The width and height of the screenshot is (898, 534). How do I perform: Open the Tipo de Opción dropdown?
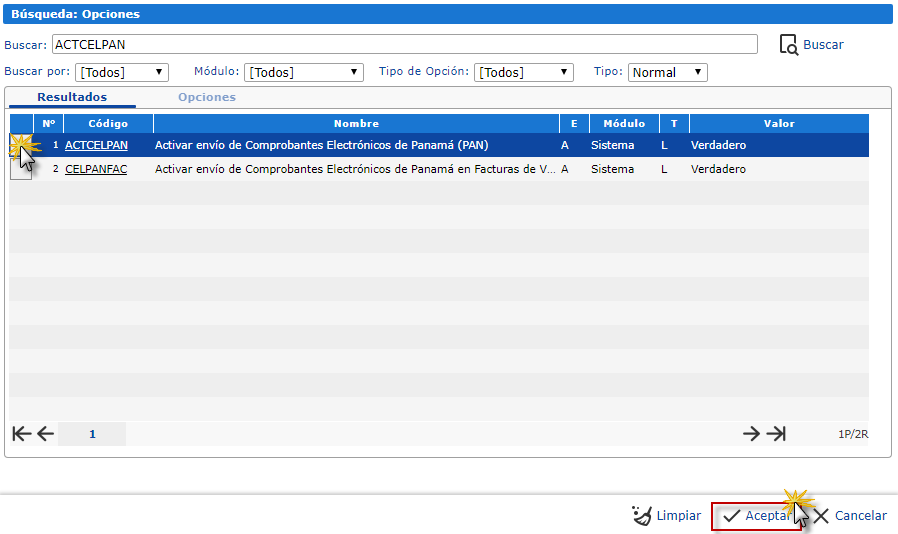[523, 72]
